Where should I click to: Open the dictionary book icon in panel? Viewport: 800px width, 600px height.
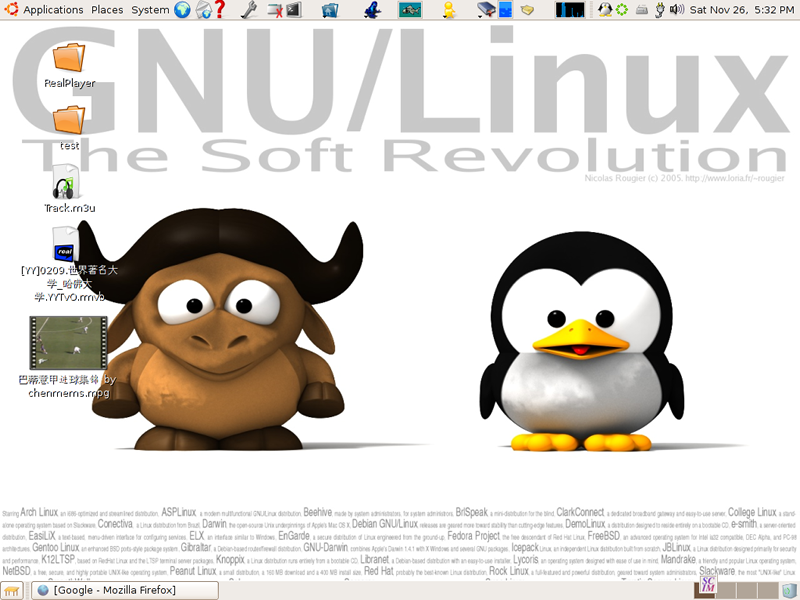click(486, 10)
